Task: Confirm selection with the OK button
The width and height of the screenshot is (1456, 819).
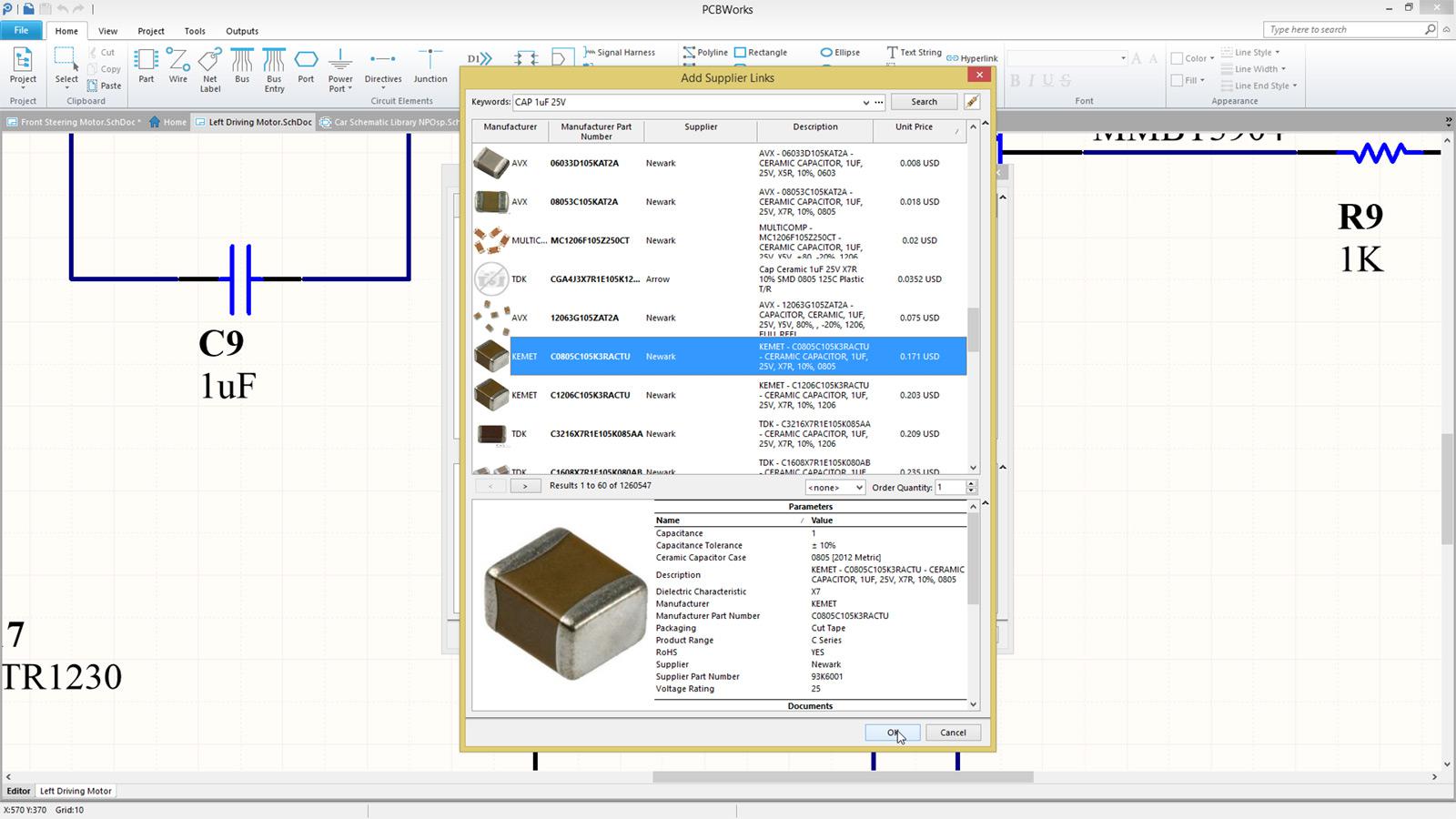Action: pos(890,733)
